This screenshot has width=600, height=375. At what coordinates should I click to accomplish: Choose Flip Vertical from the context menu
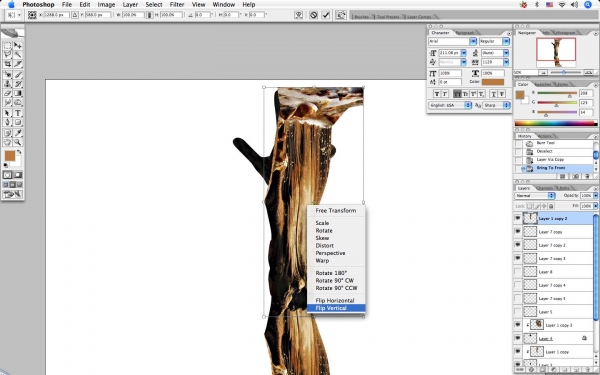(x=336, y=308)
